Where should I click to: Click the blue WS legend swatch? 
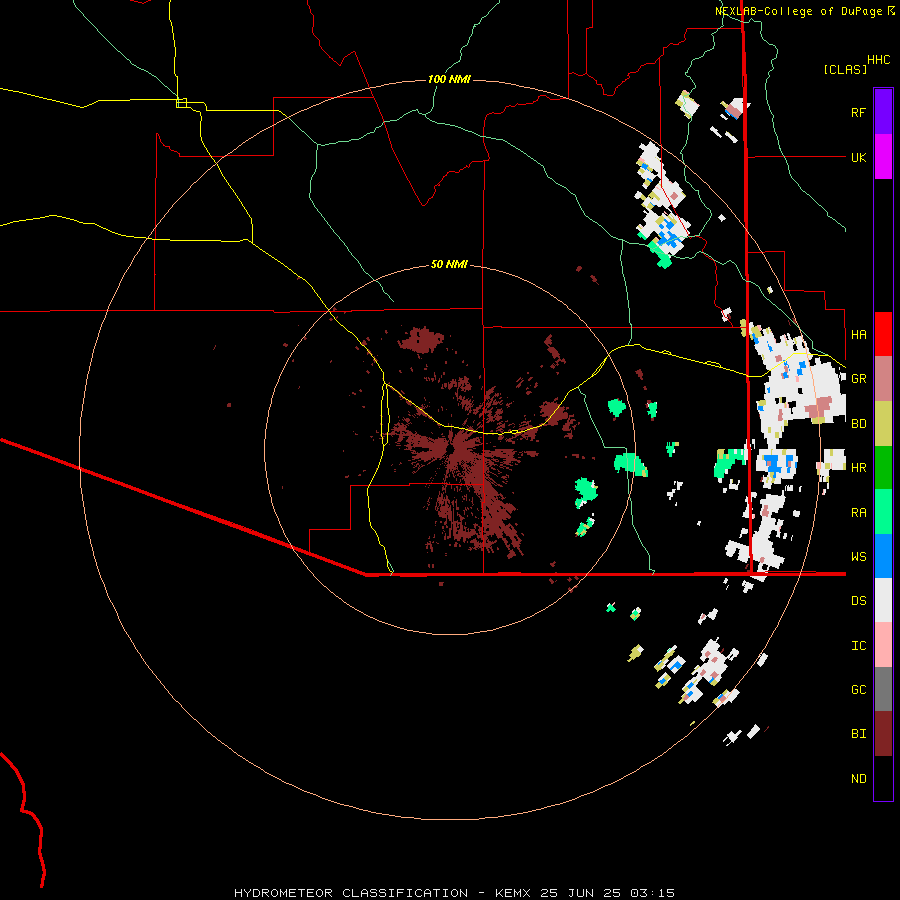(x=883, y=556)
